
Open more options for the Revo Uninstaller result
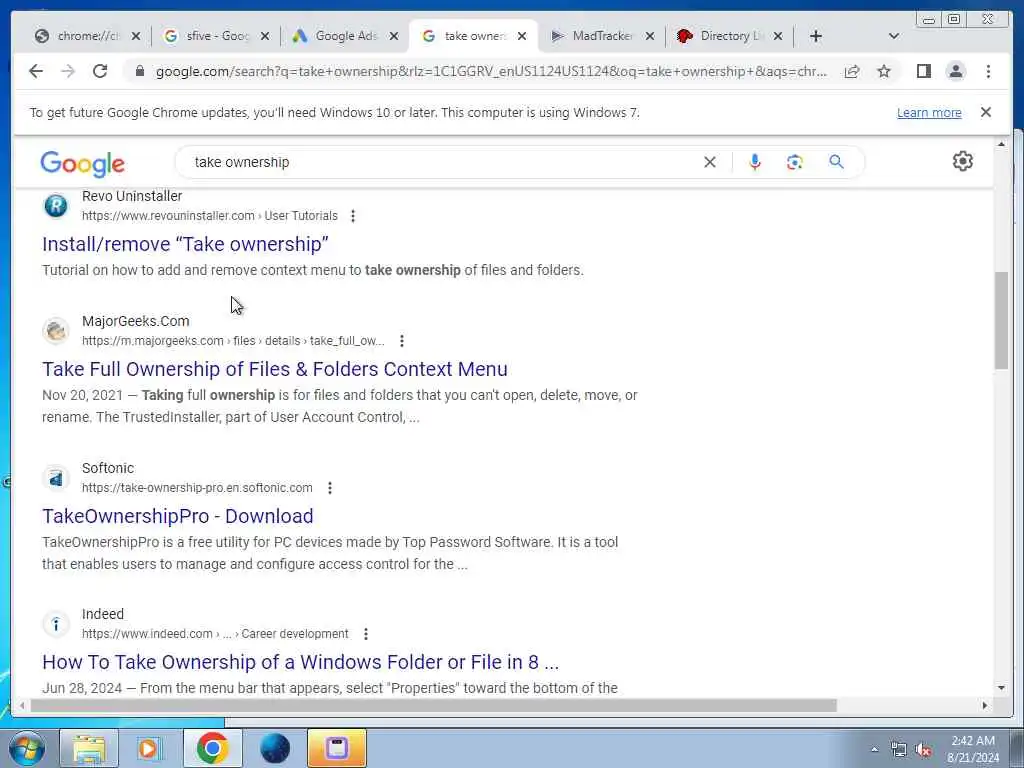pyautogui.click(x=353, y=216)
